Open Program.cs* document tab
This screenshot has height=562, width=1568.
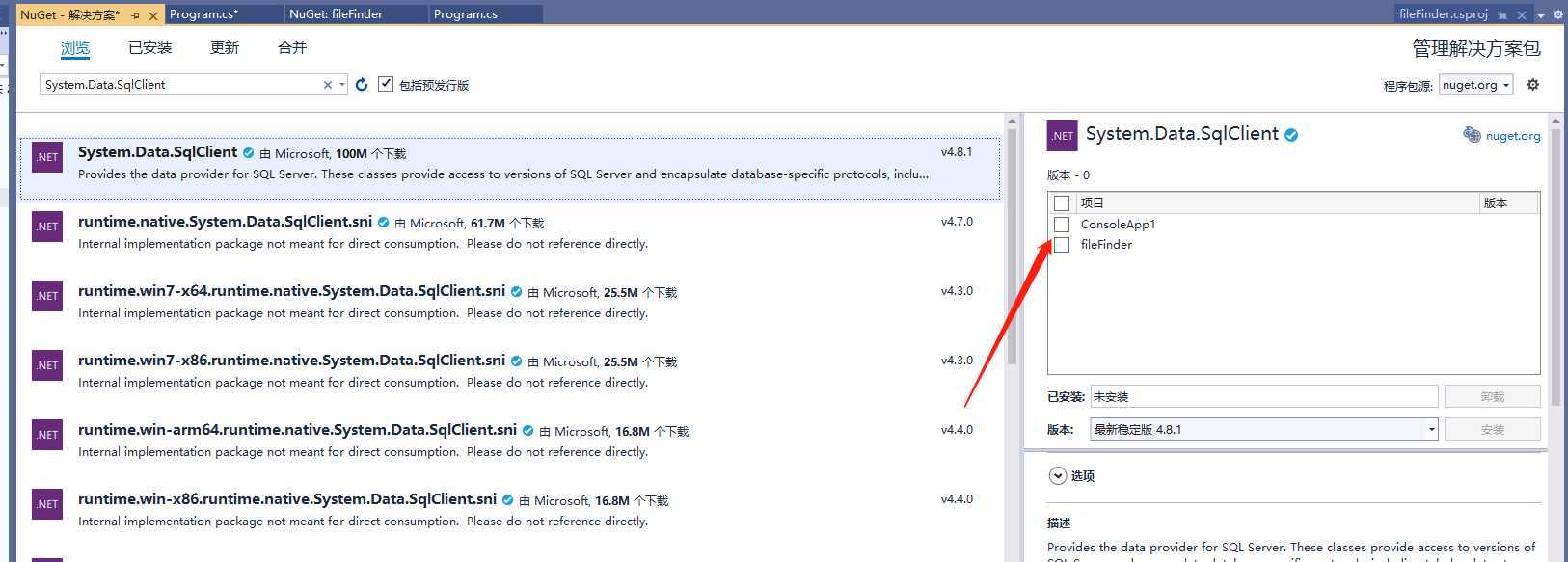pos(225,14)
